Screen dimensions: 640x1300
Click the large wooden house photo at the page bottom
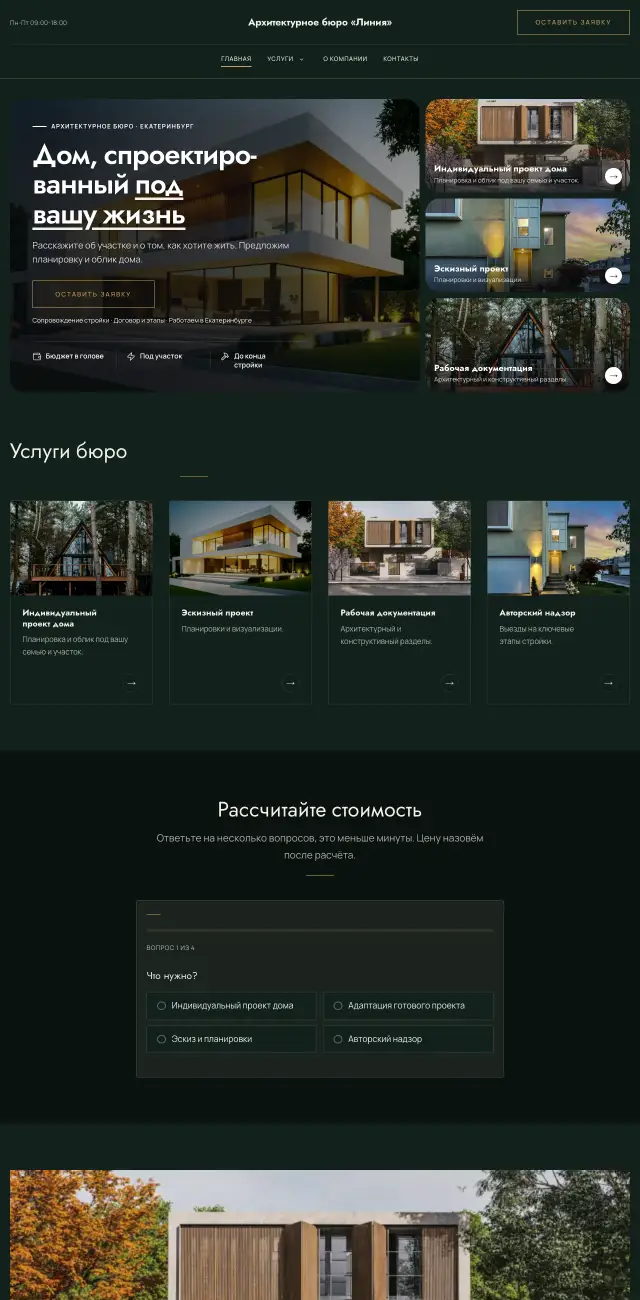pyautogui.click(x=320, y=1235)
